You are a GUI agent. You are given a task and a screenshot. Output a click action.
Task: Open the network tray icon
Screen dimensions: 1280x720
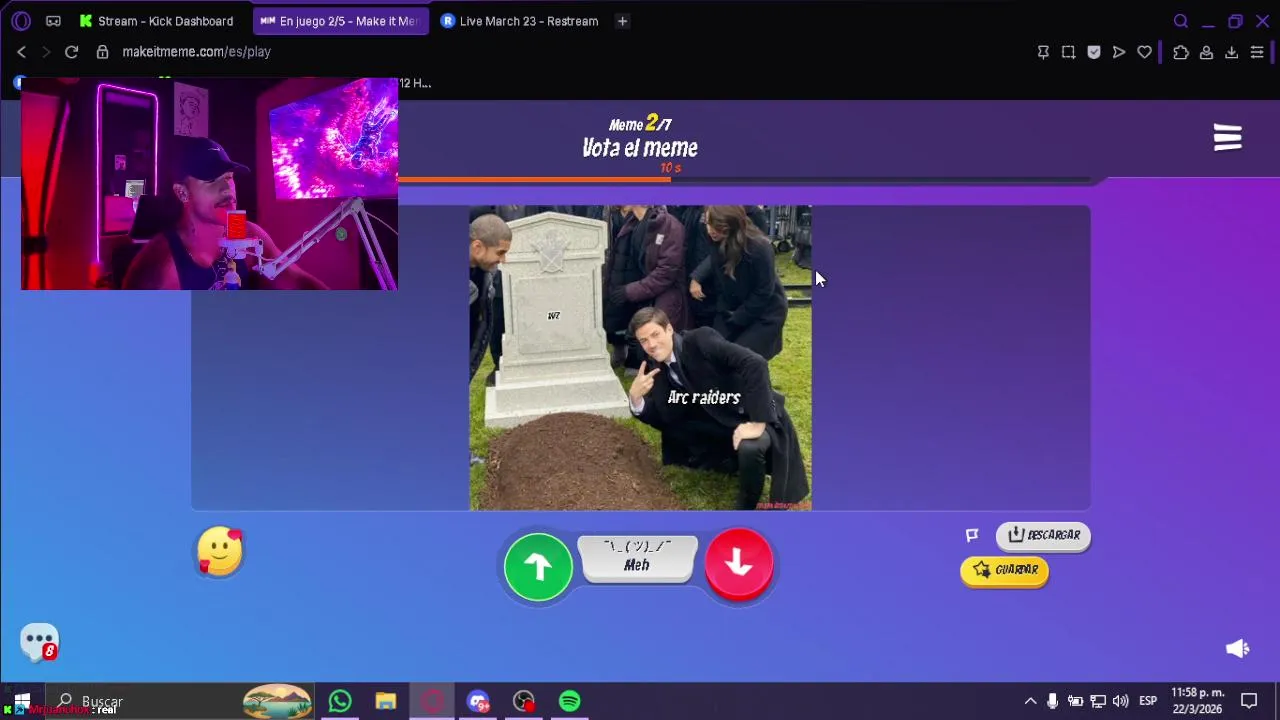point(1098,701)
